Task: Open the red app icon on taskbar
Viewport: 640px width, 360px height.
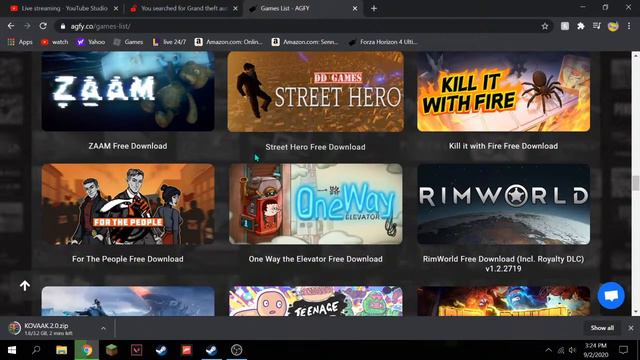Action: [x=187, y=350]
